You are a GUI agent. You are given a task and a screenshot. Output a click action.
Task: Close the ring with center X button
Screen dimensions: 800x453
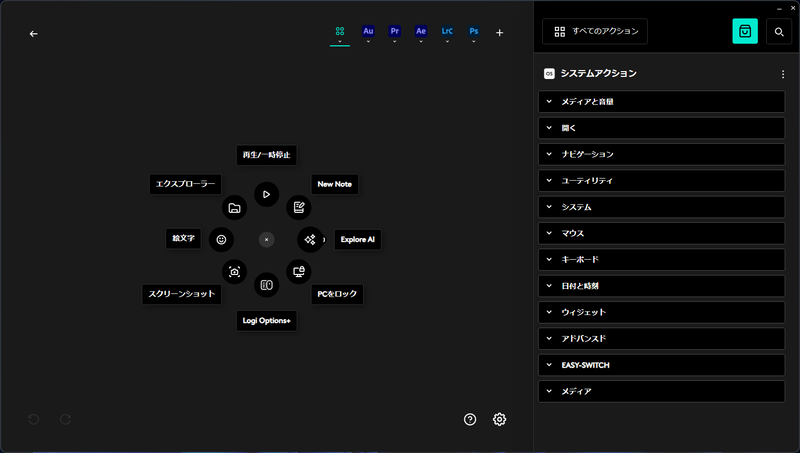coord(266,239)
